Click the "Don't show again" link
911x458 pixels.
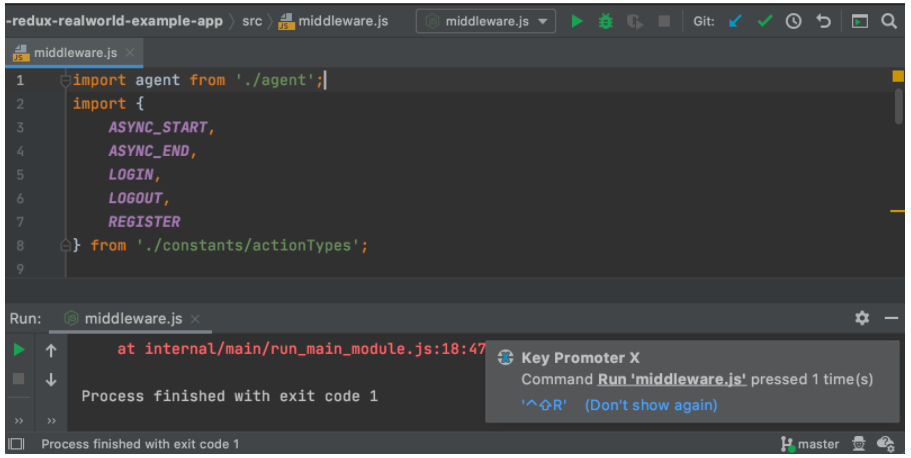click(x=651, y=405)
